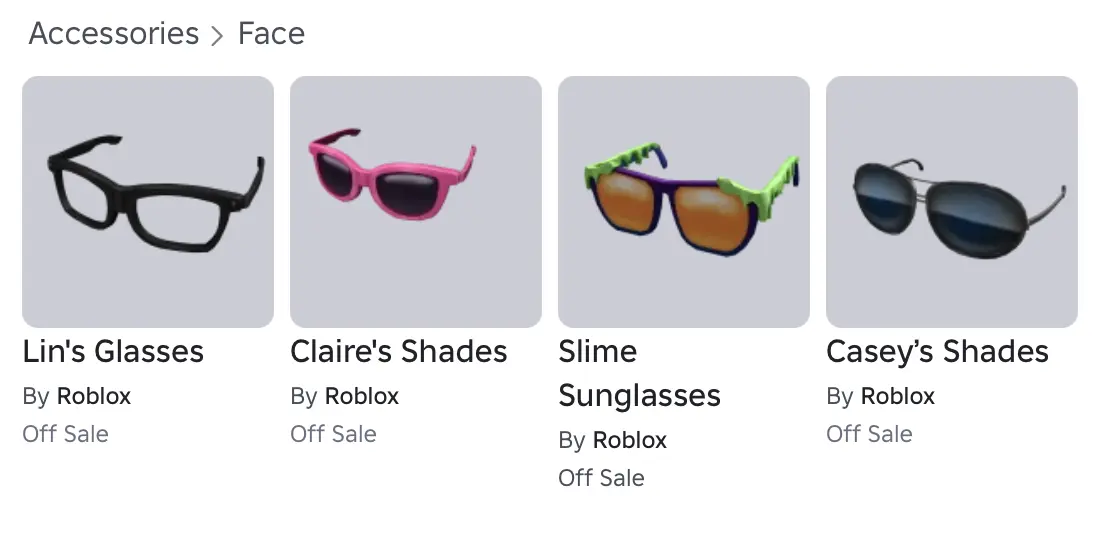Select the Slime Sunglasses item image
The image size is (1118, 552).
click(684, 202)
